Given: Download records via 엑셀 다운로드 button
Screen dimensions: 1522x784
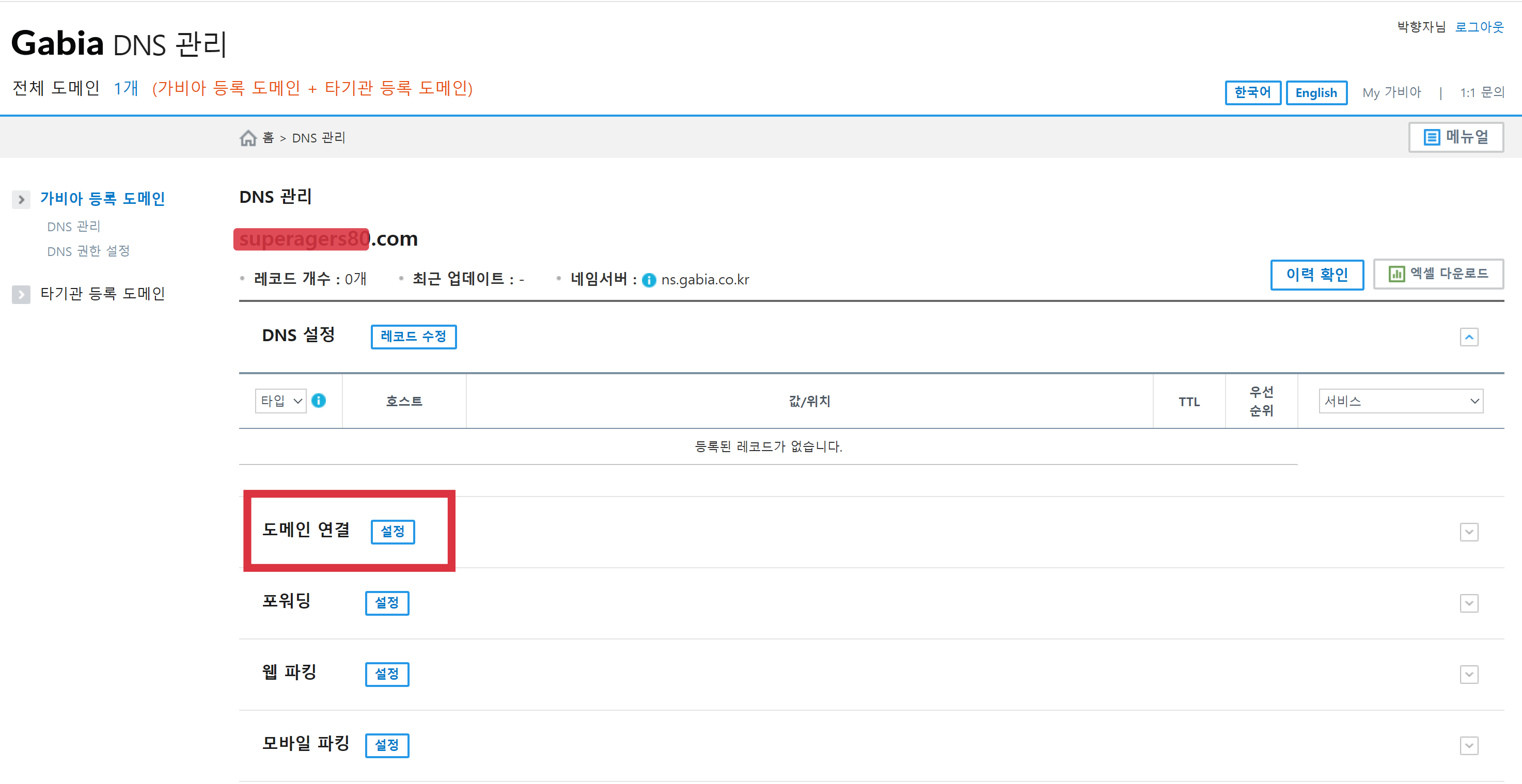Looking at the screenshot, I should point(1438,274).
